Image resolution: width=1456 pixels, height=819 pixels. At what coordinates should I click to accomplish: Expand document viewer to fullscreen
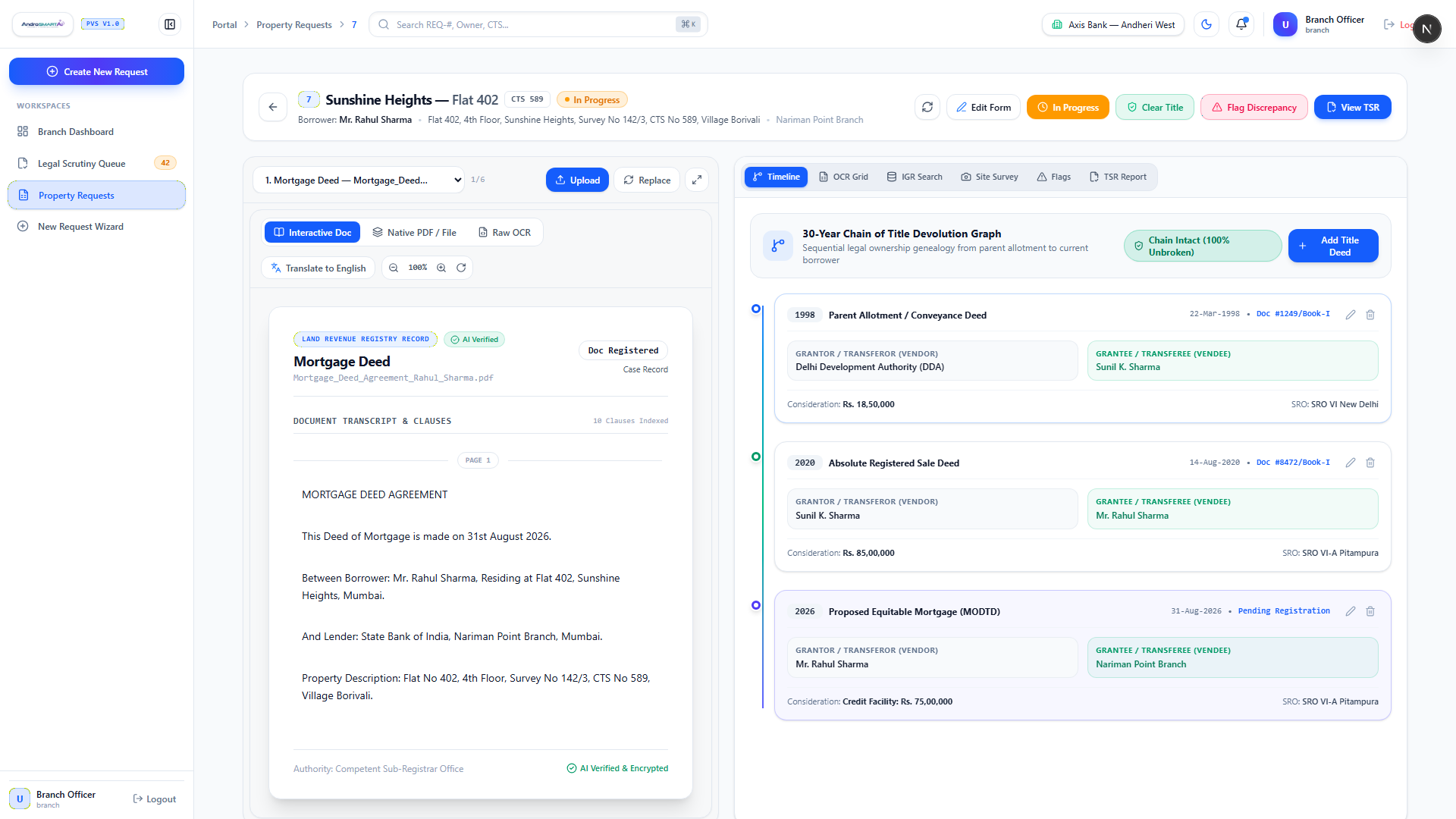[697, 180]
